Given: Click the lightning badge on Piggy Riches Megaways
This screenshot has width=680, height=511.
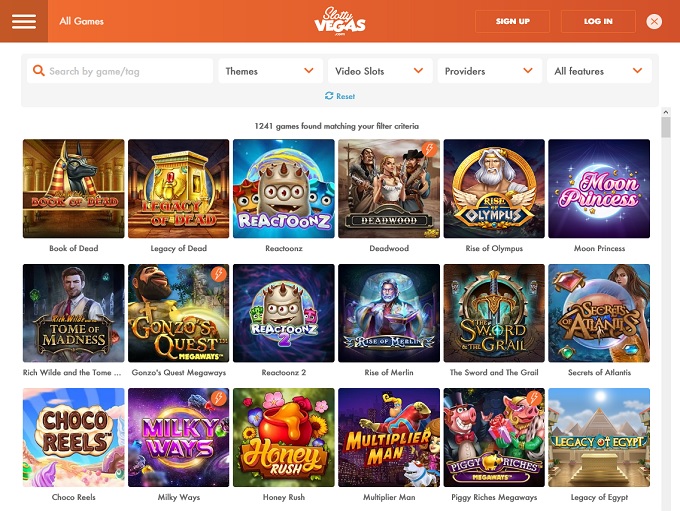Looking at the screenshot, I should 534,398.
